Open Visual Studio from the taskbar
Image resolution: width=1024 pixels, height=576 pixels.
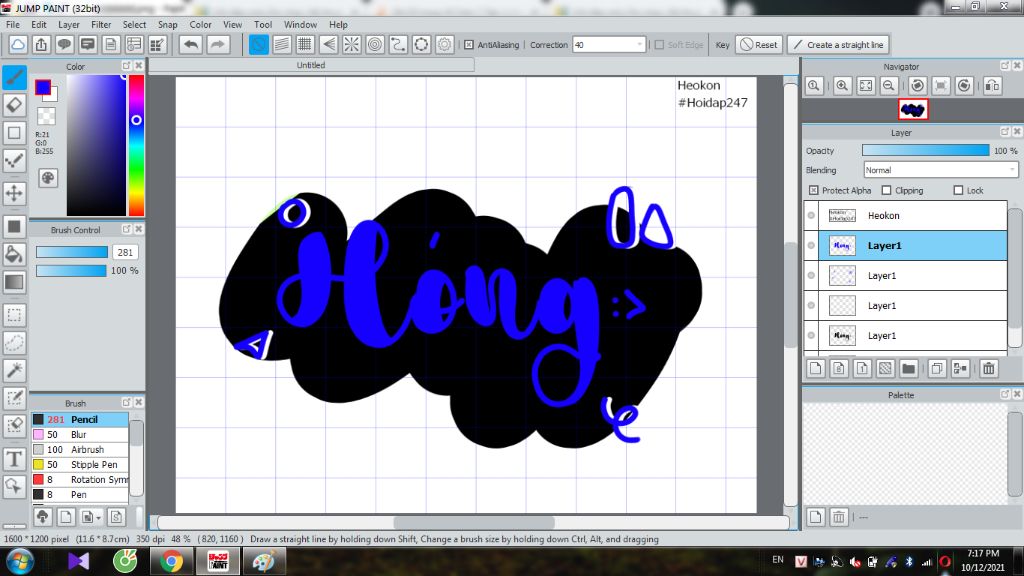(78, 562)
